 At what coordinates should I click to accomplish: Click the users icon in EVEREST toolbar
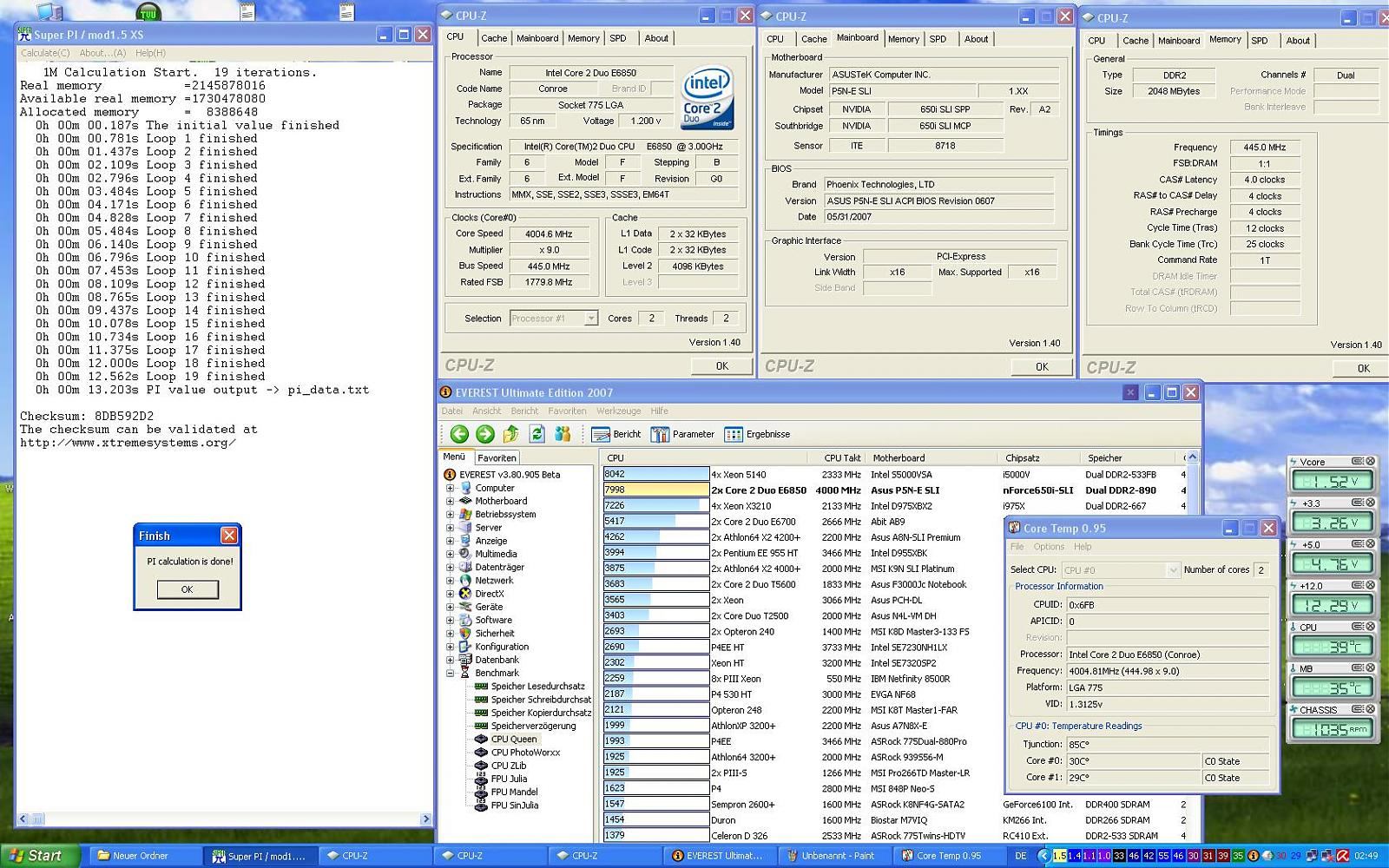(x=563, y=434)
